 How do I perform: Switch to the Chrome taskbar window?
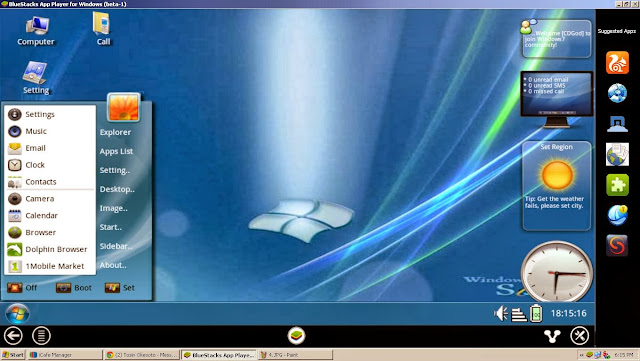142,355
